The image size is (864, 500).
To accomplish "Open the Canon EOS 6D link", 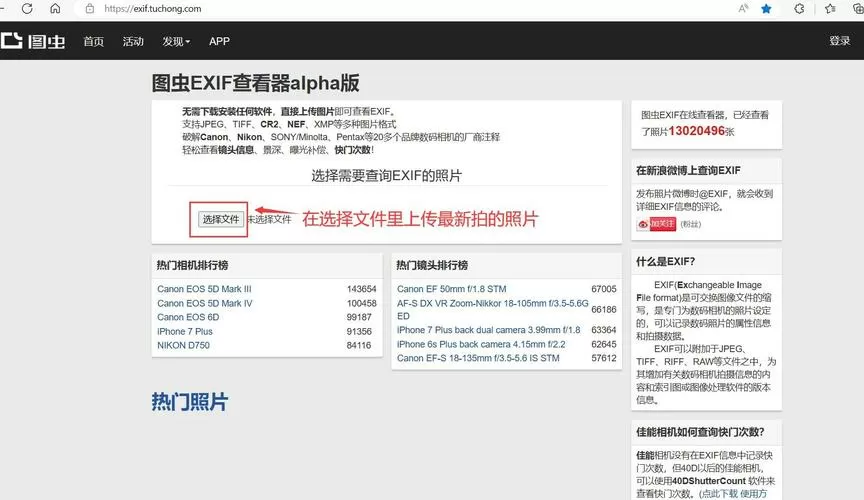I will [x=188, y=317].
